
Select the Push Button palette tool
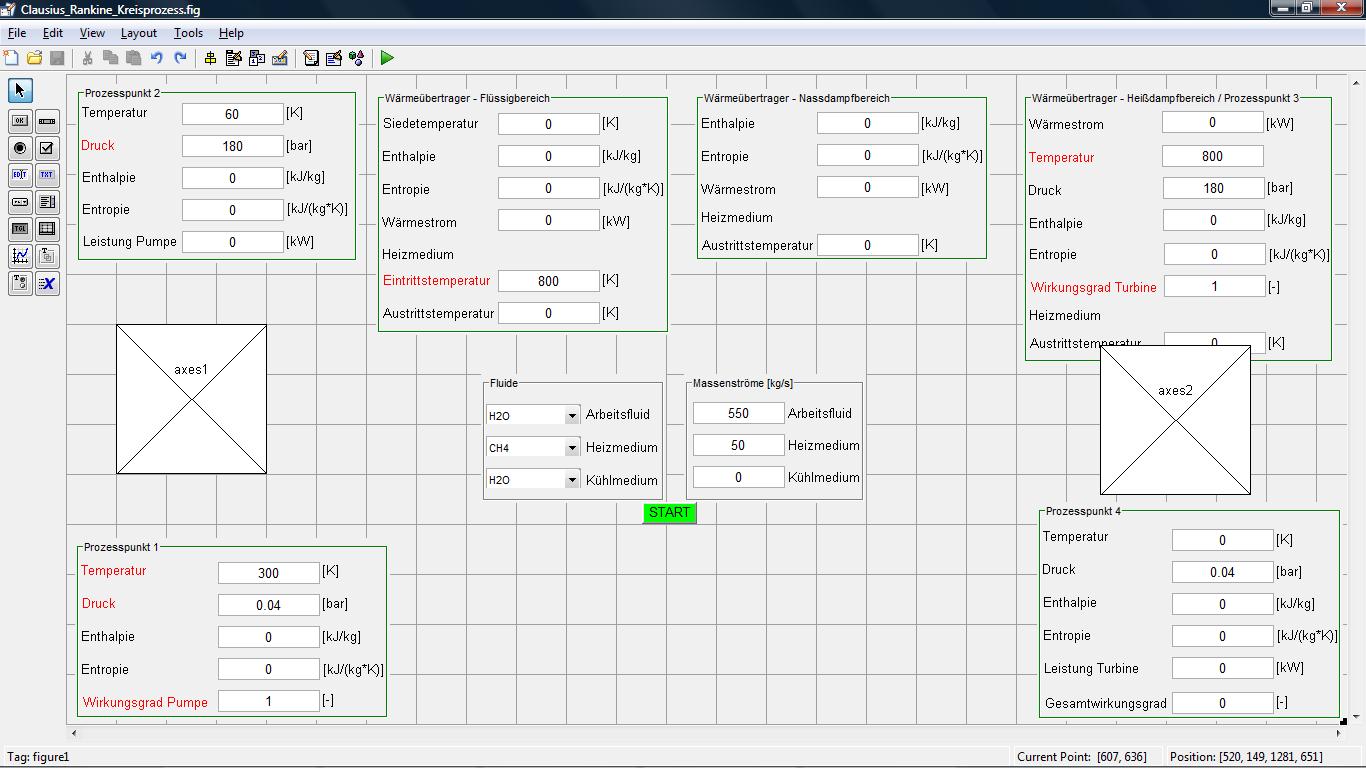[x=20, y=121]
